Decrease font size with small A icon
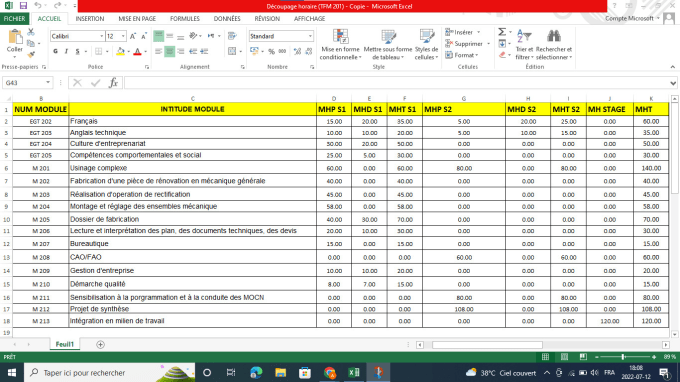 [x=144, y=36]
